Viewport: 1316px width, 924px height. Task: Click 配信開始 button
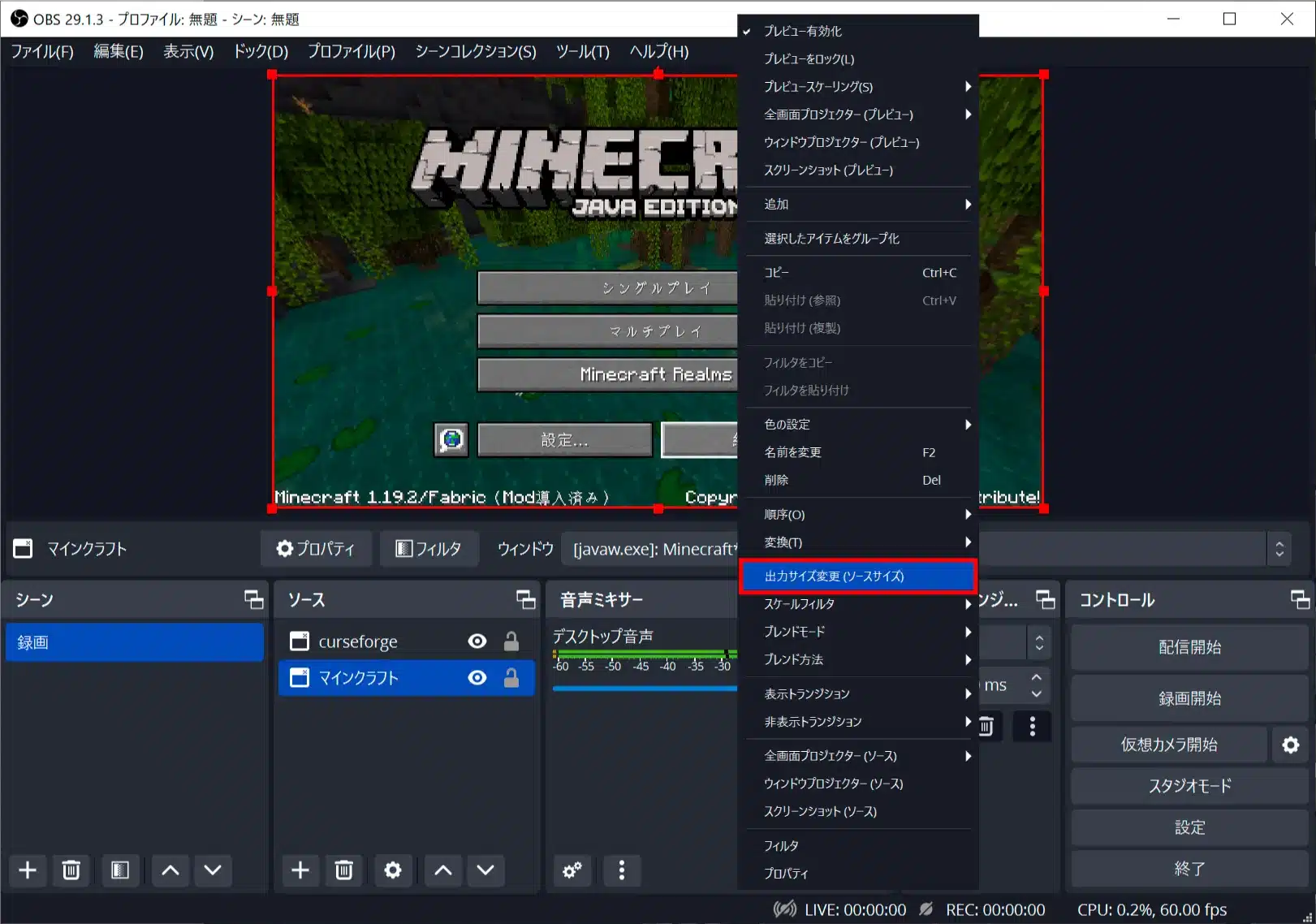click(1189, 647)
